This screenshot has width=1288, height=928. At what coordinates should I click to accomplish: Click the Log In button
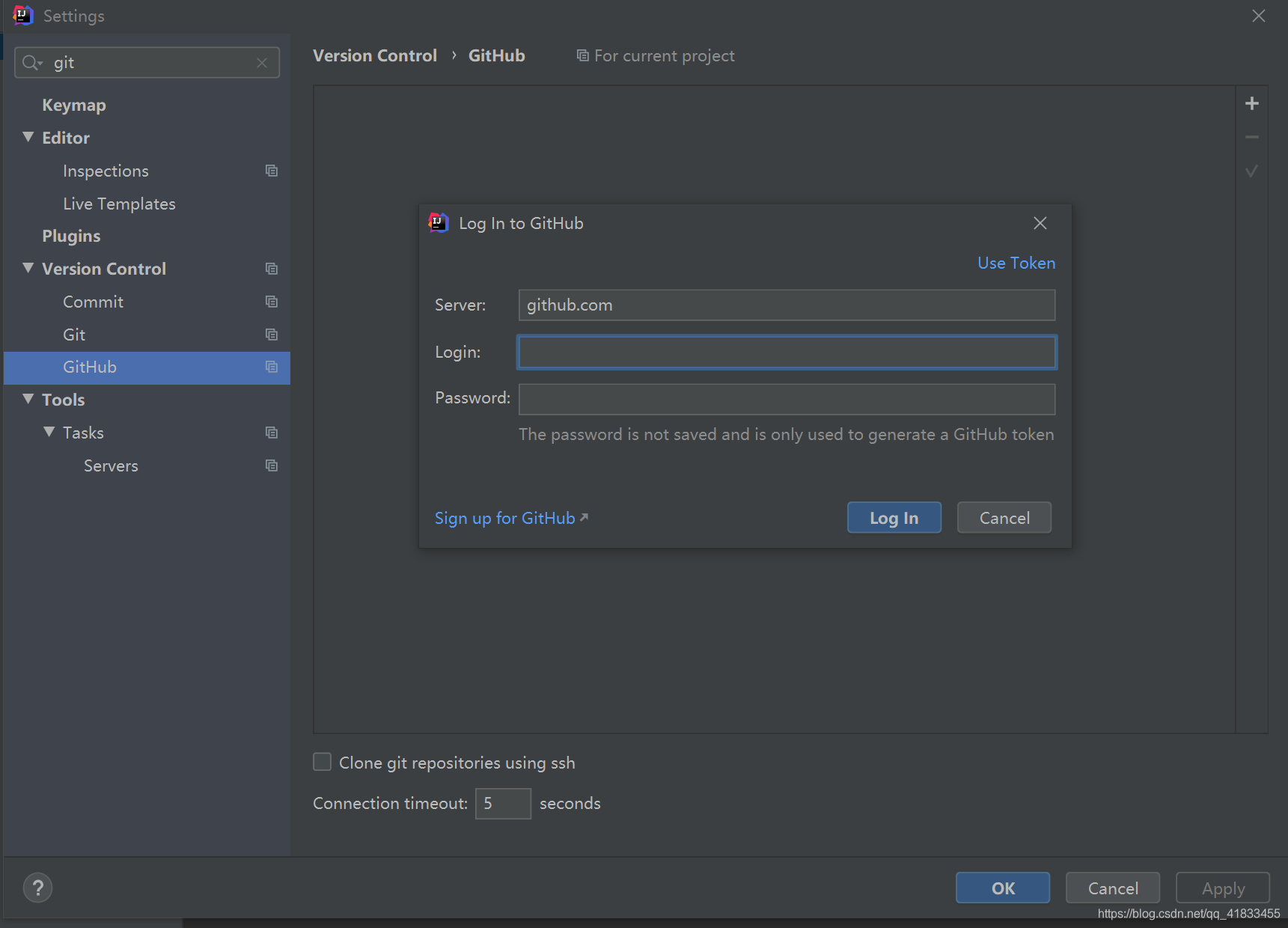coord(894,518)
